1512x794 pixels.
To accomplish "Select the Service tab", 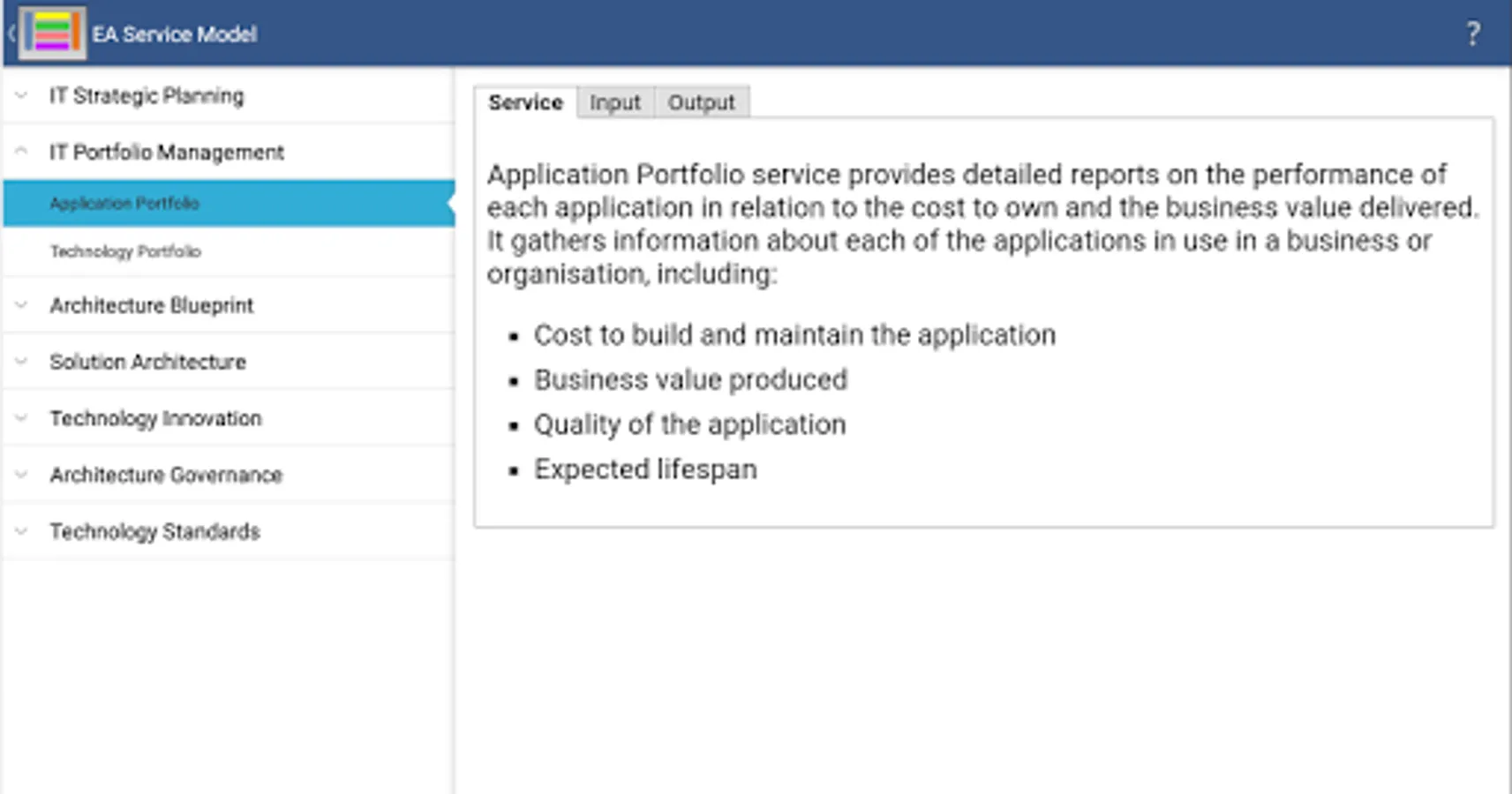I will (x=524, y=101).
